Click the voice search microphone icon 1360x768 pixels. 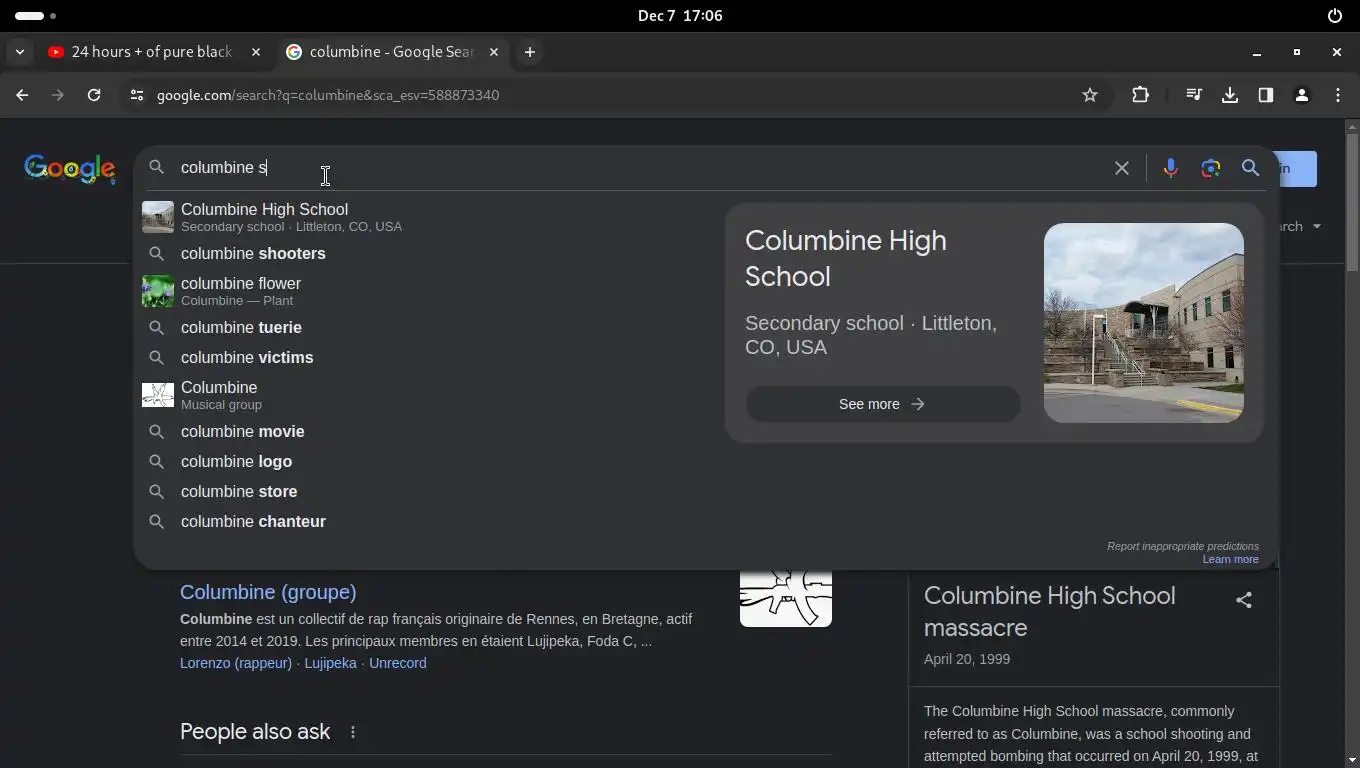tap(1170, 168)
